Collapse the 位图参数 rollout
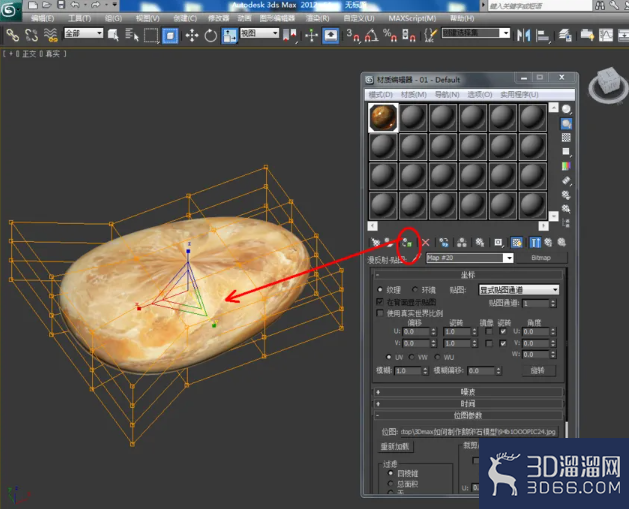This screenshot has width=629, height=509. pyautogui.click(x=468, y=415)
